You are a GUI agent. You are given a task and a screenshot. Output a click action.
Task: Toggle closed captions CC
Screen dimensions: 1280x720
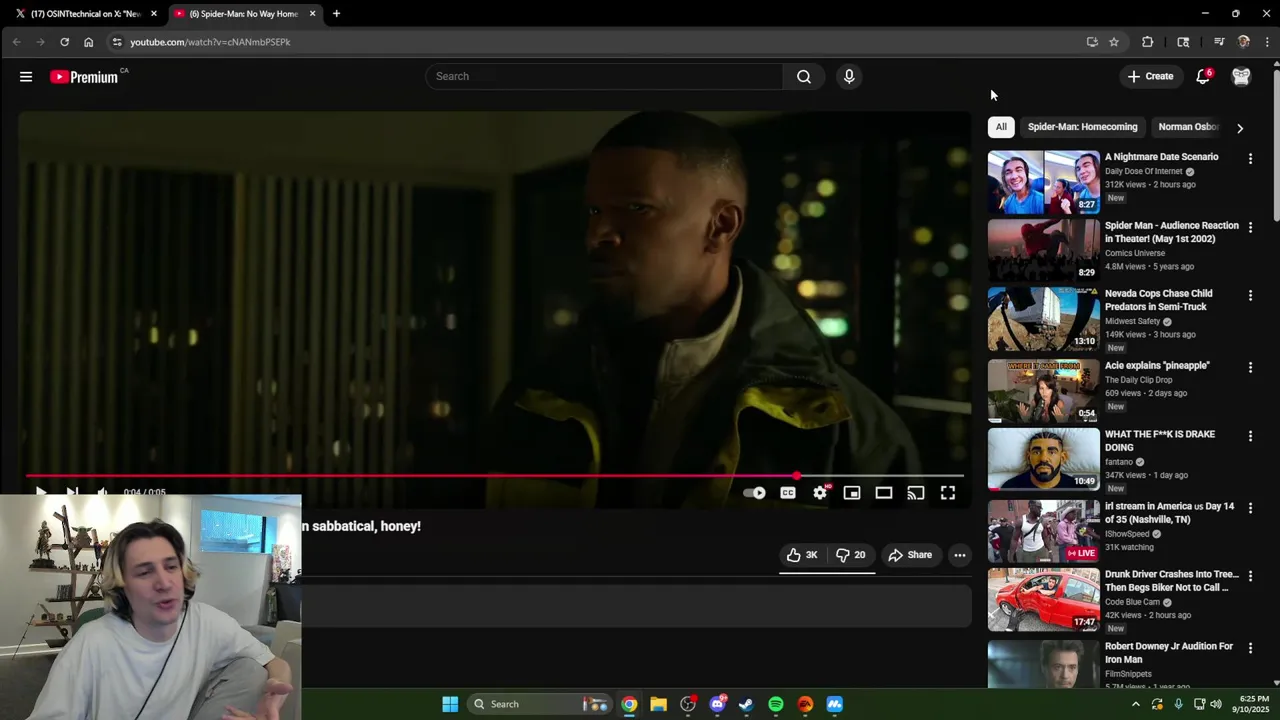click(x=788, y=493)
